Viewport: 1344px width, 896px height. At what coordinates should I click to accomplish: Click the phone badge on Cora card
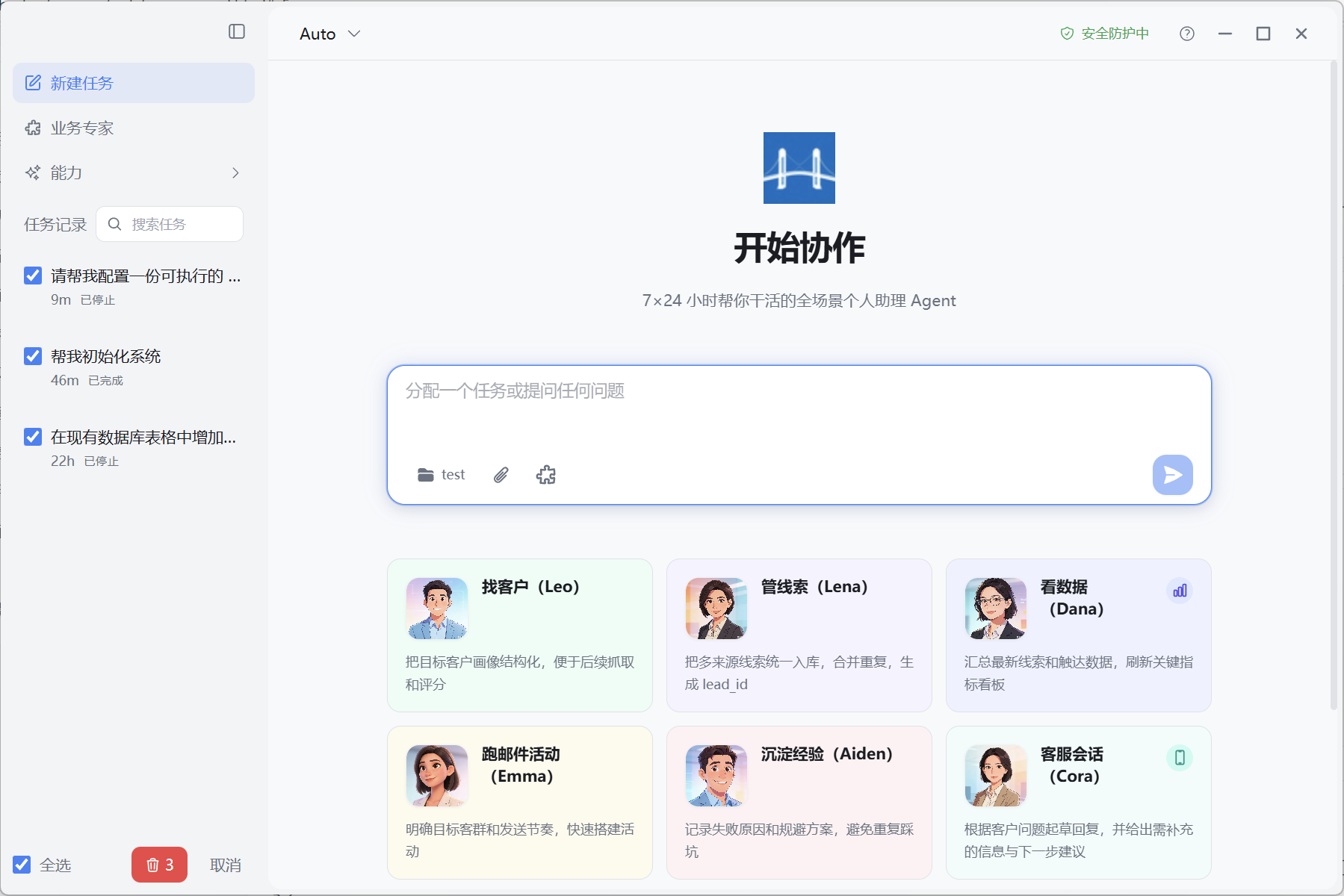[1180, 758]
